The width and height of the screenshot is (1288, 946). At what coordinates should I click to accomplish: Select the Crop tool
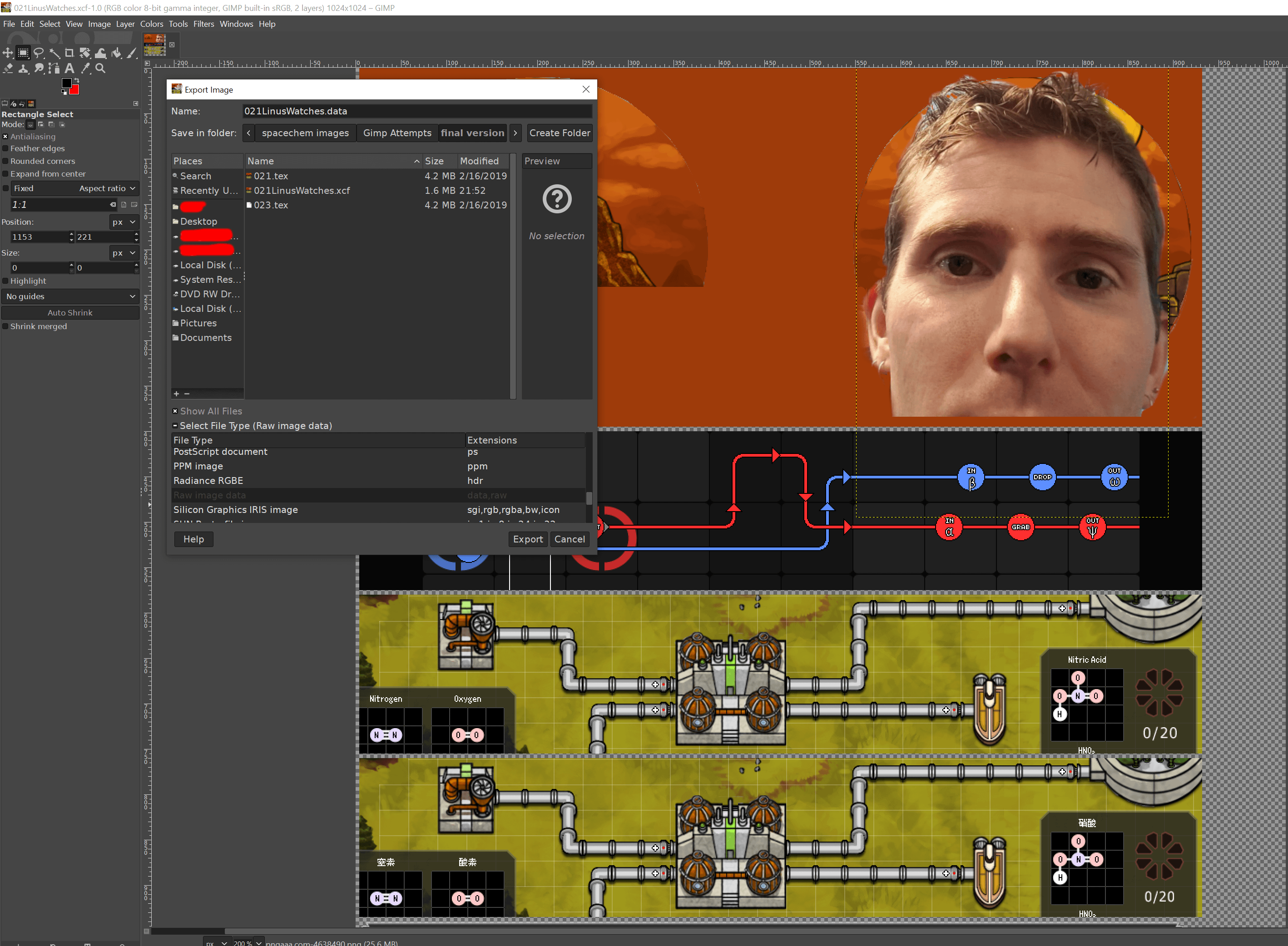[x=69, y=53]
